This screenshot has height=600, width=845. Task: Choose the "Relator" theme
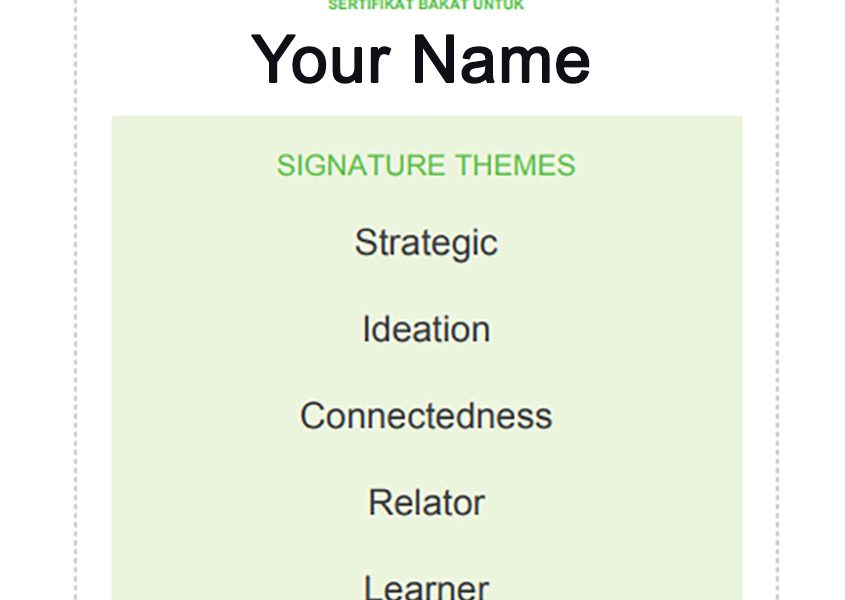click(x=426, y=502)
